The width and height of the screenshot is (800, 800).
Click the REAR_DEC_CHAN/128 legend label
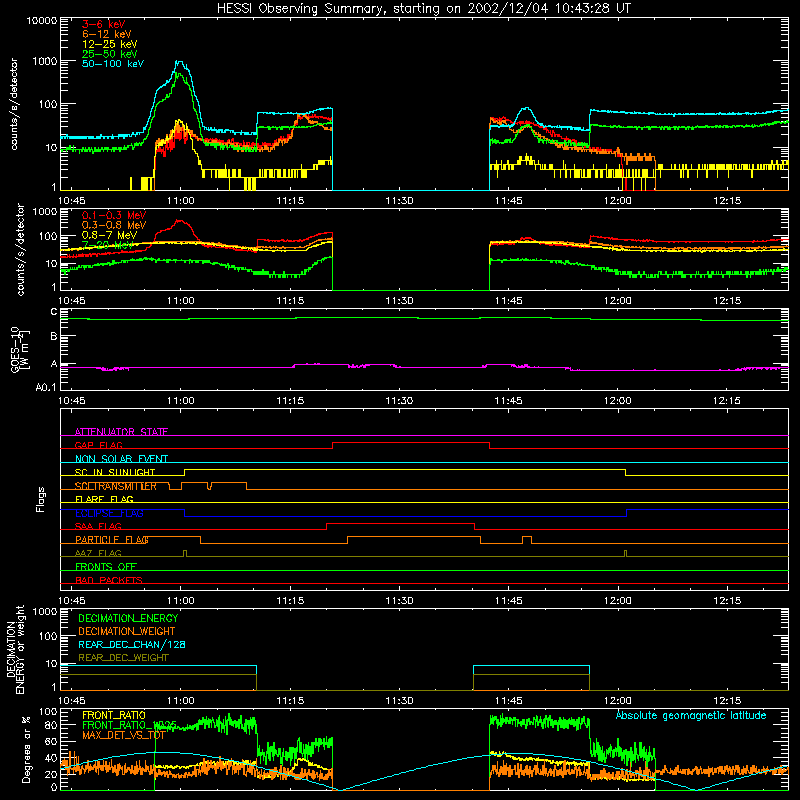(x=132, y=644)
